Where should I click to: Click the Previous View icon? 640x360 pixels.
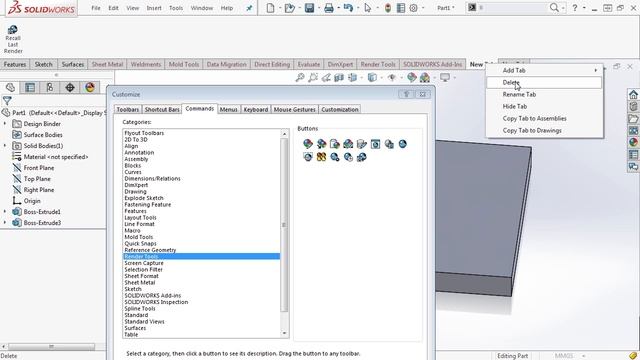pos(326,77)
